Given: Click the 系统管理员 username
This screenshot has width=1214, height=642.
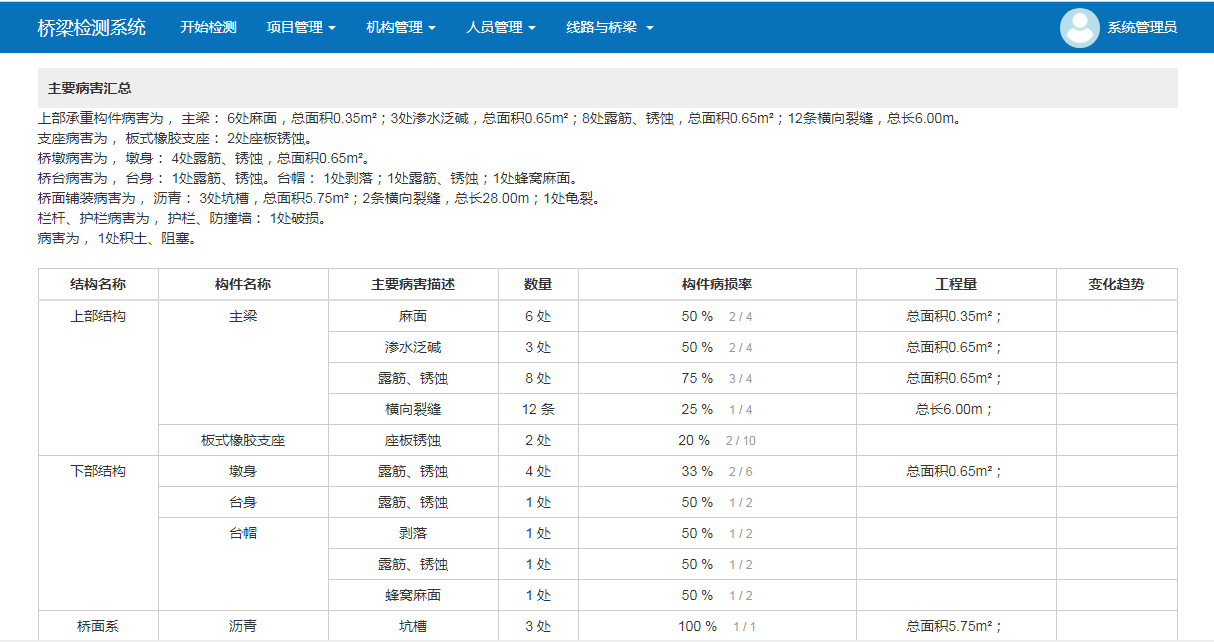Looking at the screenshot, I should 1142,28.
